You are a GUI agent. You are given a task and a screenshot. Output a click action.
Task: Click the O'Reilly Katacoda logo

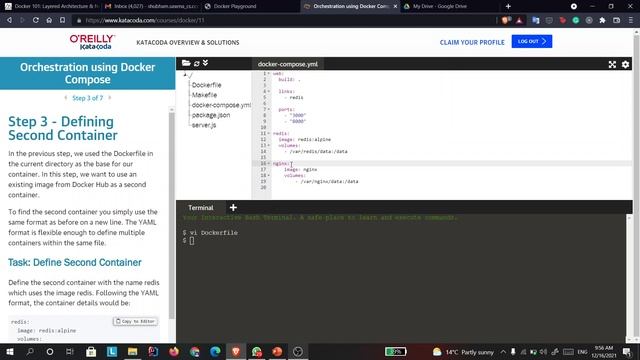tap(92, 42)
